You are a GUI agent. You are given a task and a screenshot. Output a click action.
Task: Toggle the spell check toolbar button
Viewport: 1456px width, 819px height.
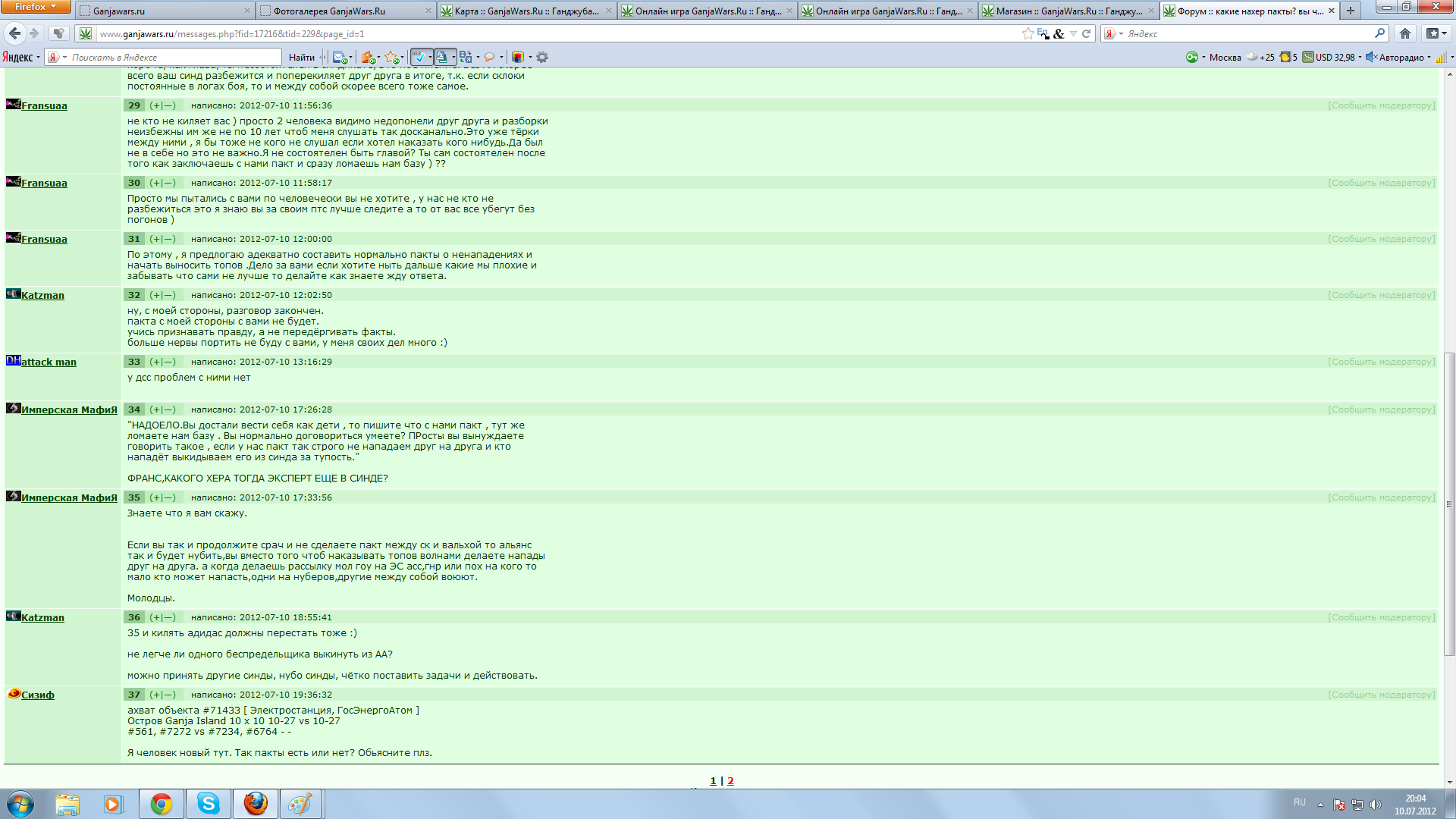click(x=419, y=57)
